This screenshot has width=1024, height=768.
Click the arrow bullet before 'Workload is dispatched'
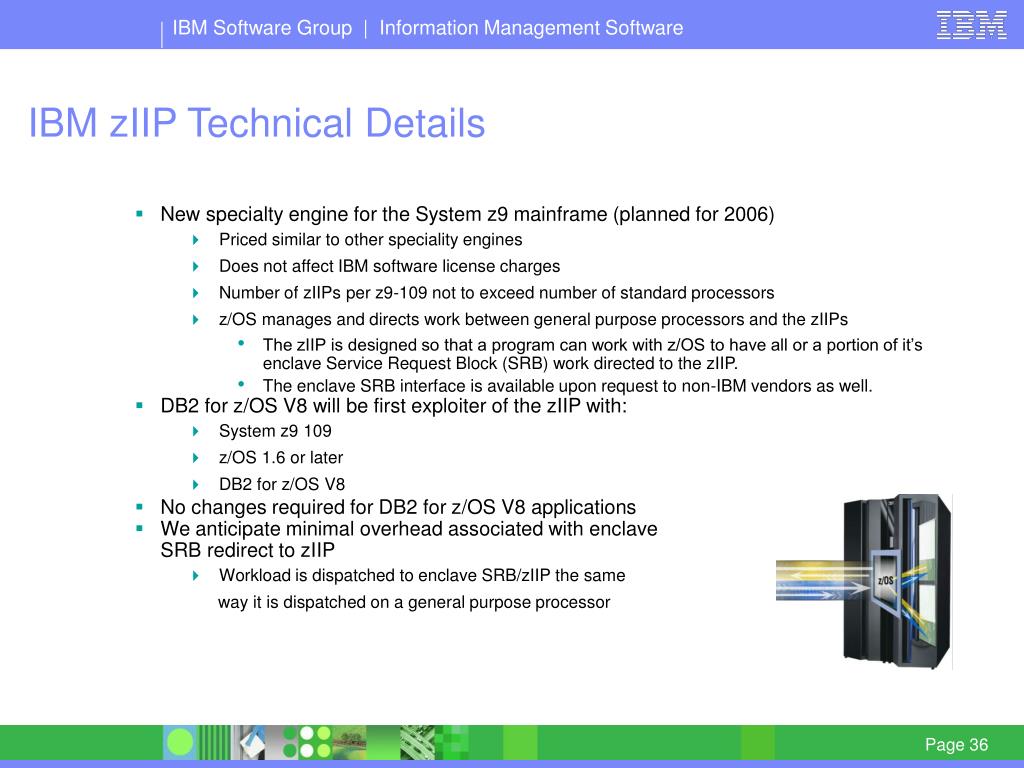point(195,575)
